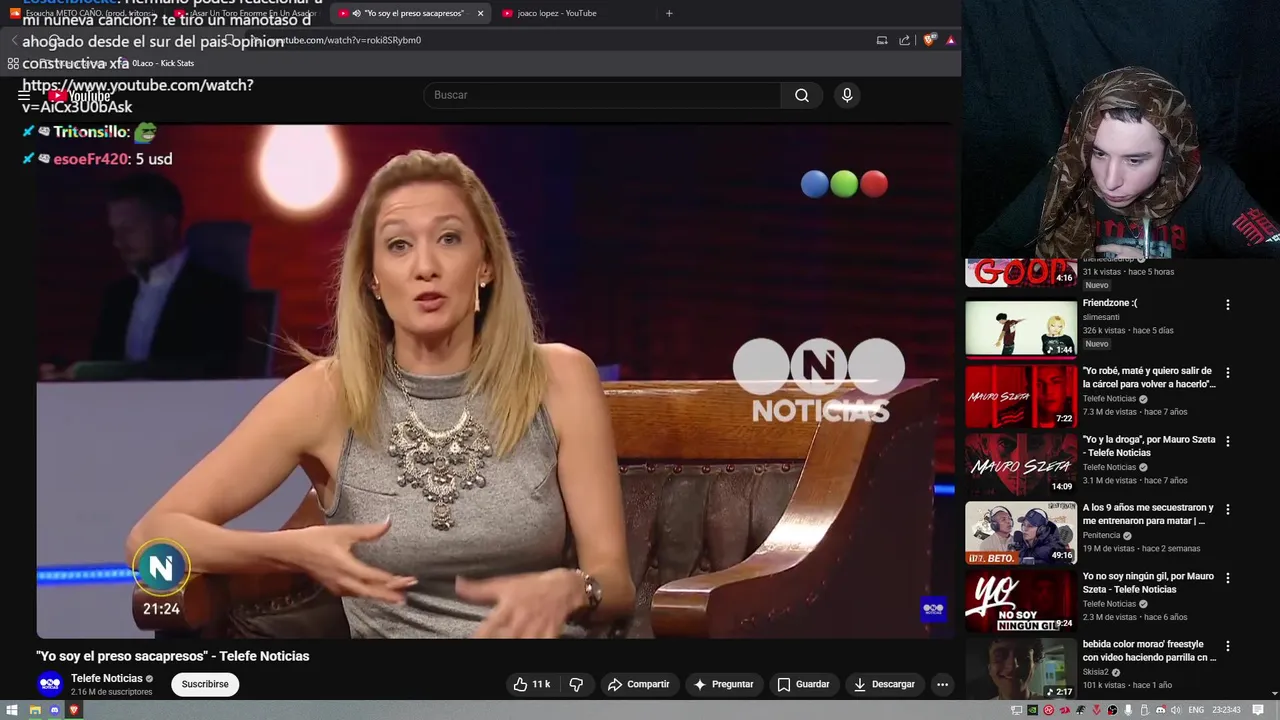Switch to Asar Un Toro Enorme tab
This screenshot has width=1280, height=720.
(x=248, y=13)
